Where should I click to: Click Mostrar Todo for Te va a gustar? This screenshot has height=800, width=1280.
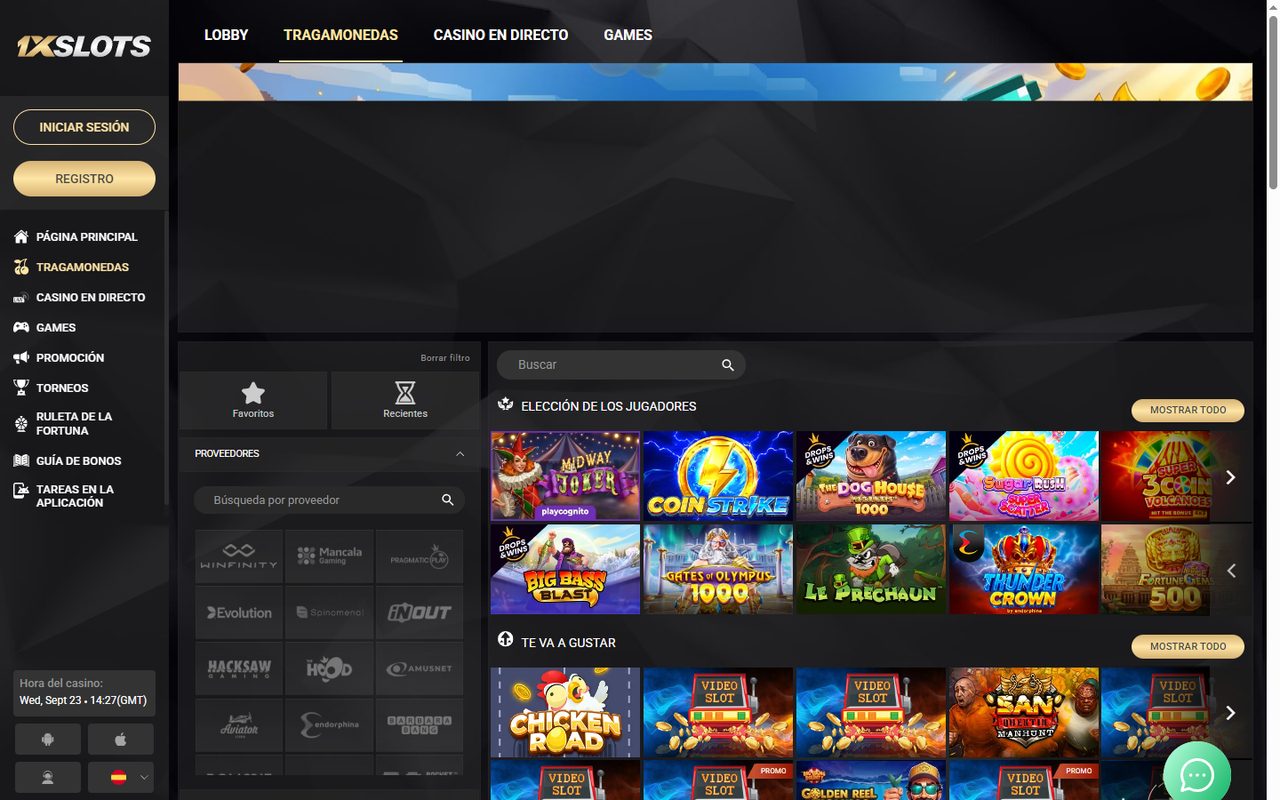click(1188, 646)
